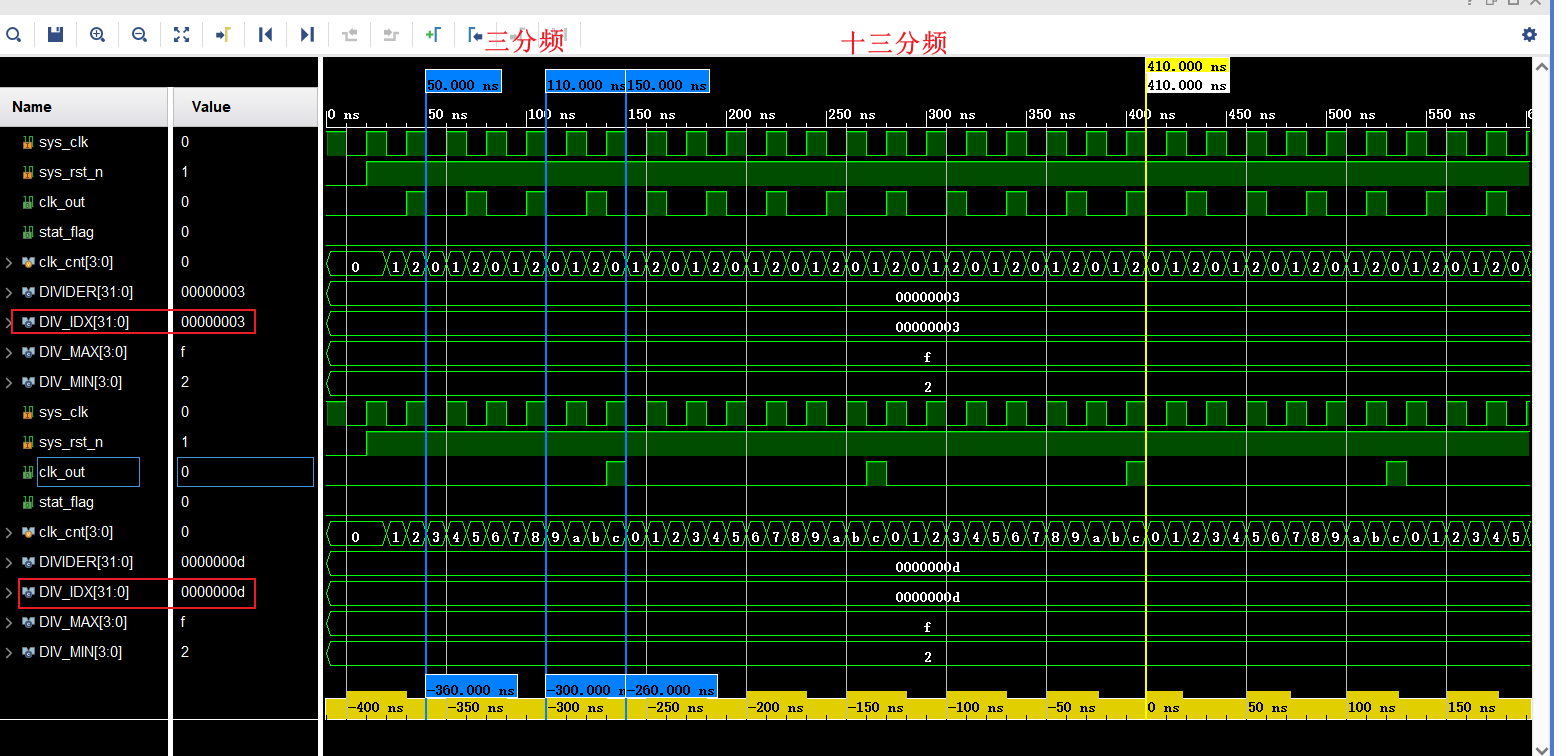The width and height of the screenshot is (1566, 756).
Task: Select the blue 150.000 ns marker label
Action: [x=668, y=85]
